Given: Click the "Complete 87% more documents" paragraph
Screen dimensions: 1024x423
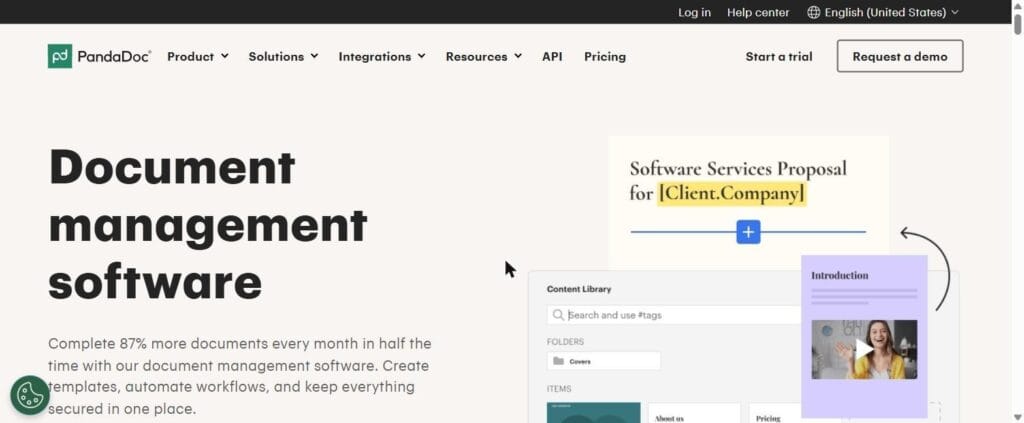Looking at the screenshot, I should click(240, 376).
